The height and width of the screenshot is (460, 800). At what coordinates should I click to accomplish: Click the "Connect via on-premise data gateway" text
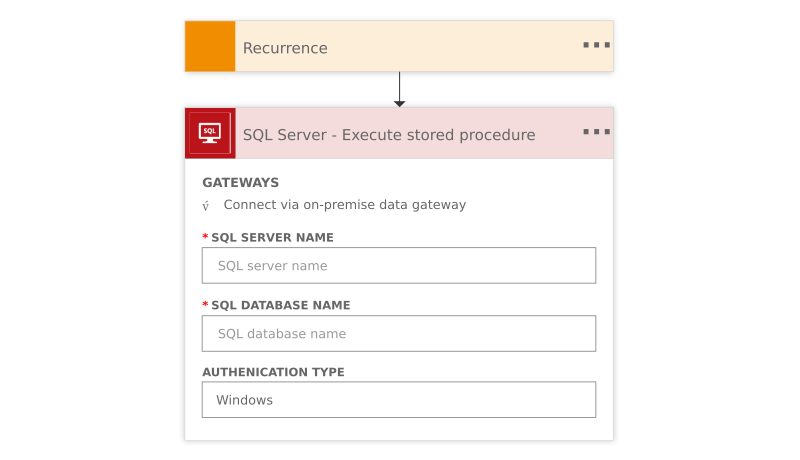pos(345,205)
